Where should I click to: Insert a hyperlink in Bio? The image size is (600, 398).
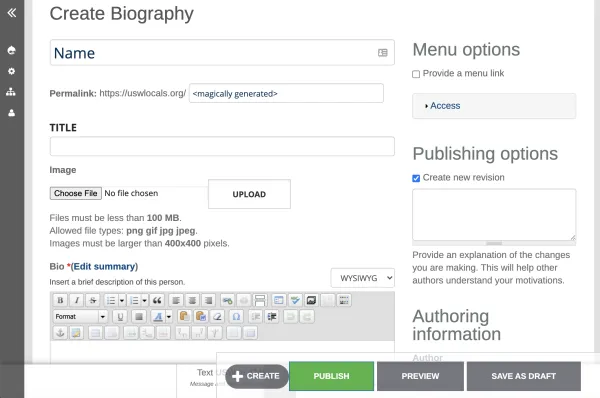tap(227, 300)
